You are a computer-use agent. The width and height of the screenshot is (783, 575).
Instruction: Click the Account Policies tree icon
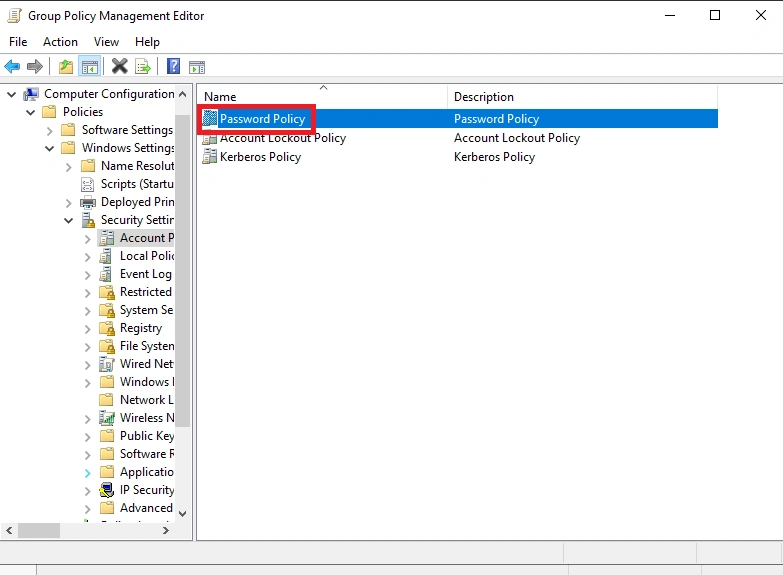point(106,238)
